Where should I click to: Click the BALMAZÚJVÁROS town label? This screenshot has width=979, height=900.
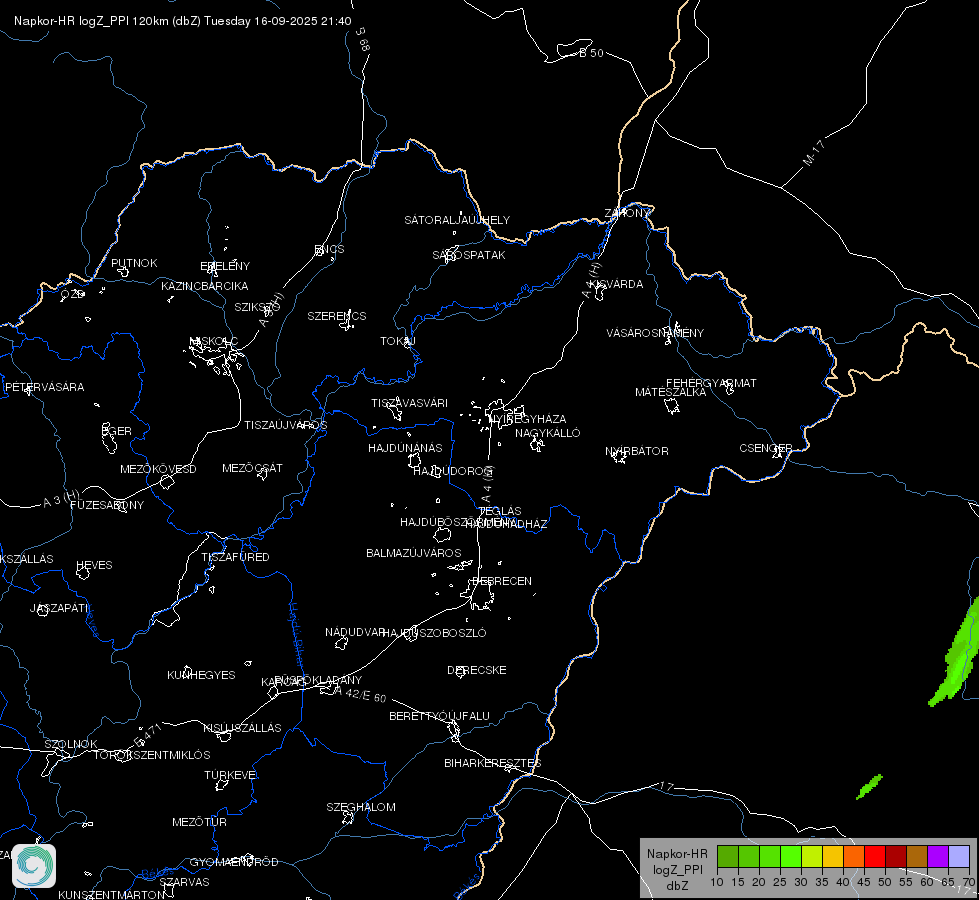[x=413, y=553]
